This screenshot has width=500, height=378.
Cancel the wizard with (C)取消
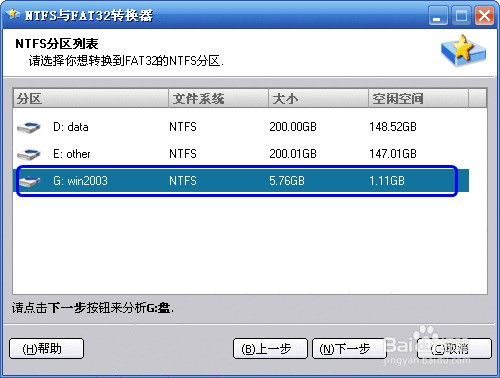click(454, 349)
